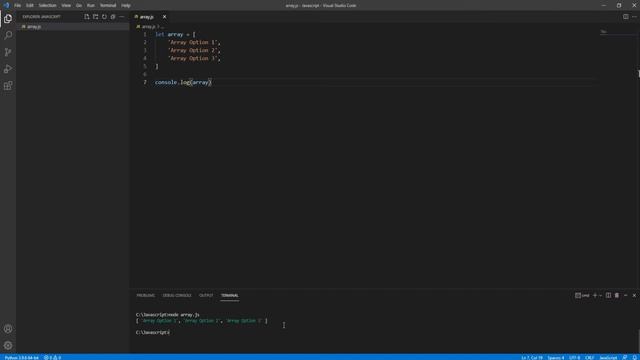Click the minimap code preview
The image size is (640, 360).
pos(604,31)
